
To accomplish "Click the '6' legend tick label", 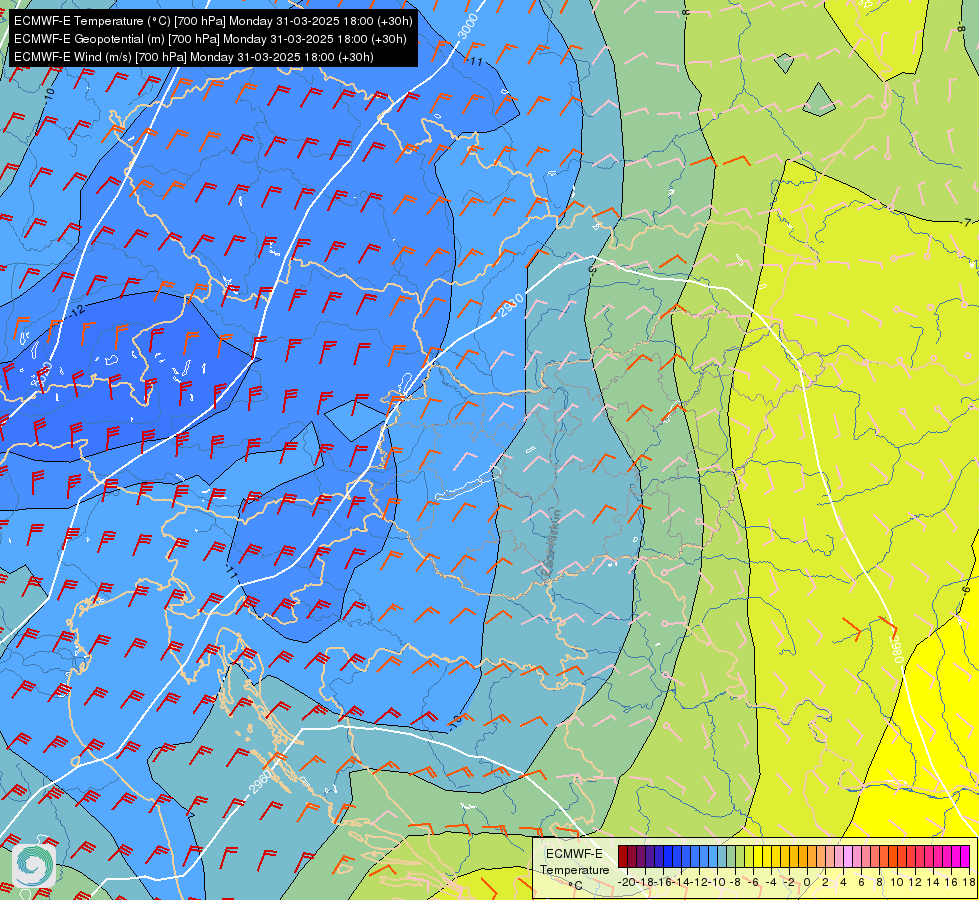I will tap(861, 882).
